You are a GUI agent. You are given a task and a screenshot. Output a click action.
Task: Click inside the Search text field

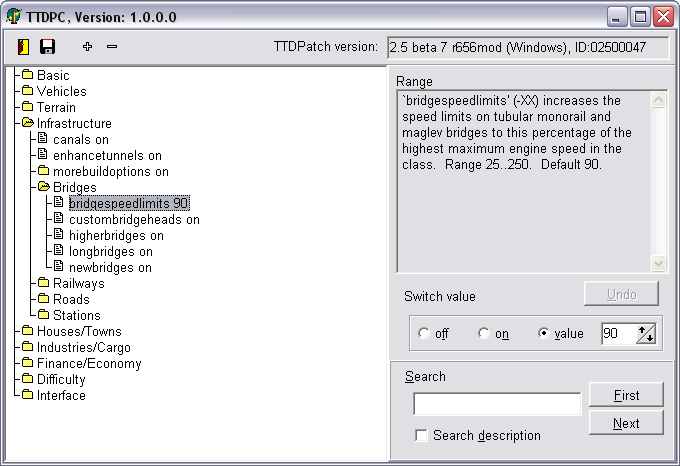497,404
